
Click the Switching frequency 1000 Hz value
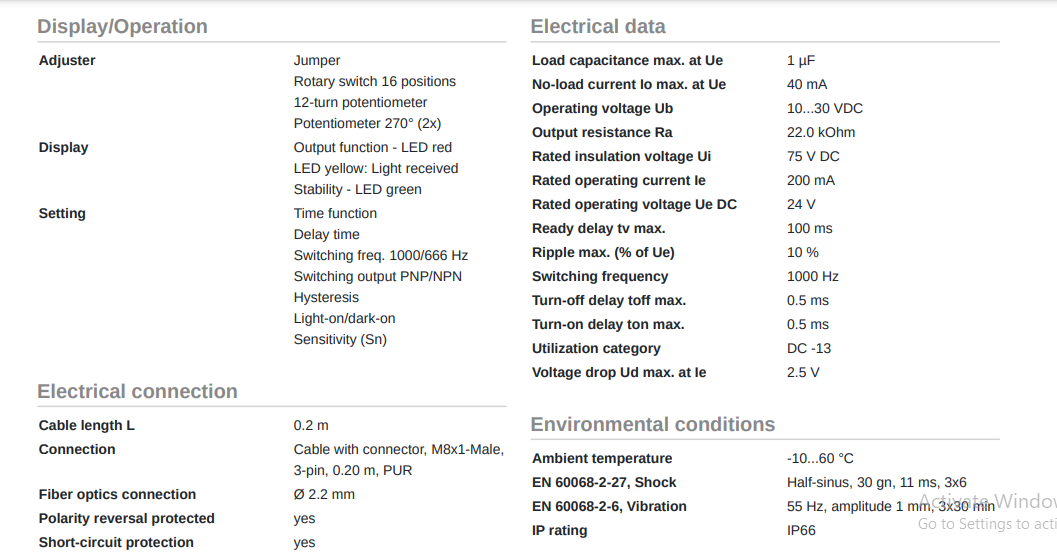tap(812, 276)
